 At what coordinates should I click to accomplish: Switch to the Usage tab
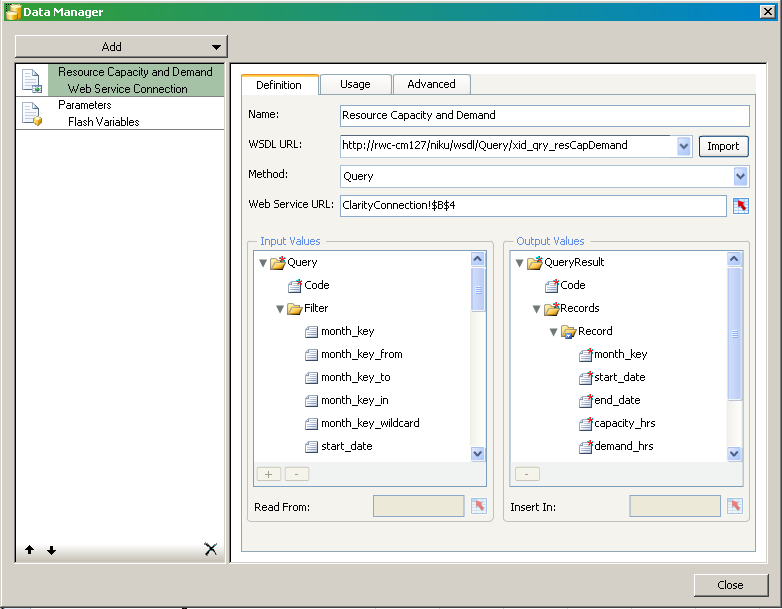point(355,84)
